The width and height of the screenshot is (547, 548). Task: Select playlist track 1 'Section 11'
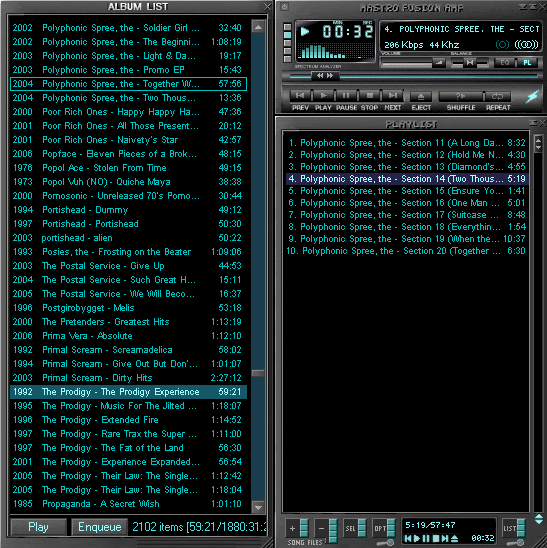(406, 143)
